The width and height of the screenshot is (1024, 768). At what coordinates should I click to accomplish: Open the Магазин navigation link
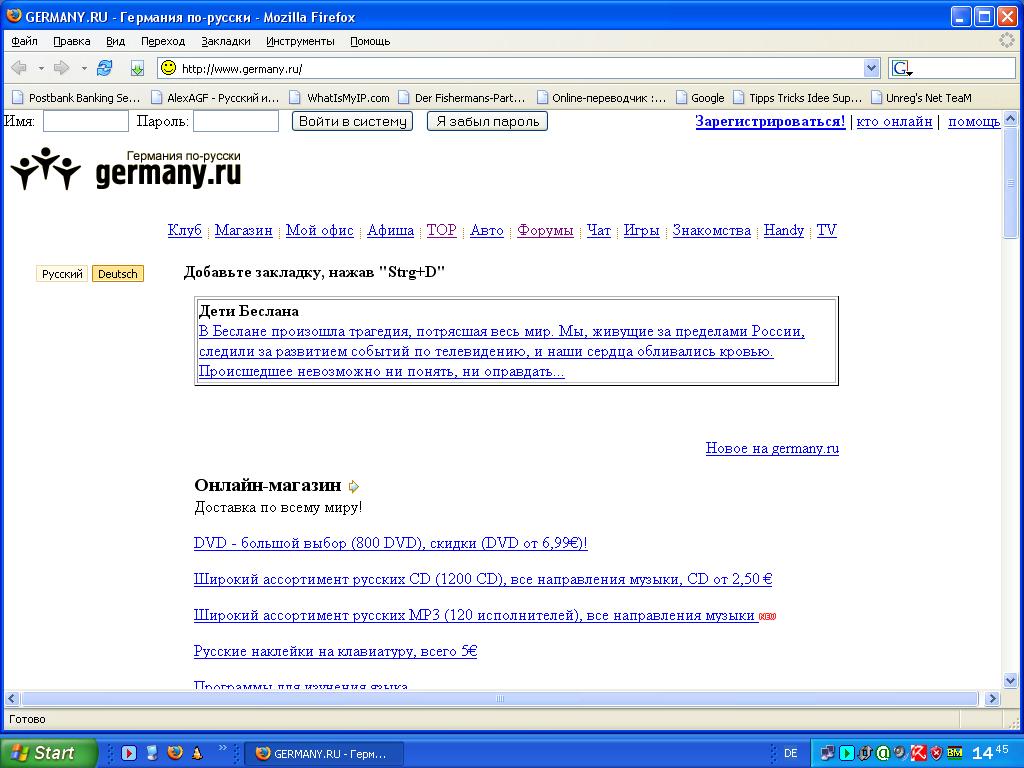[x=244, y=231]
